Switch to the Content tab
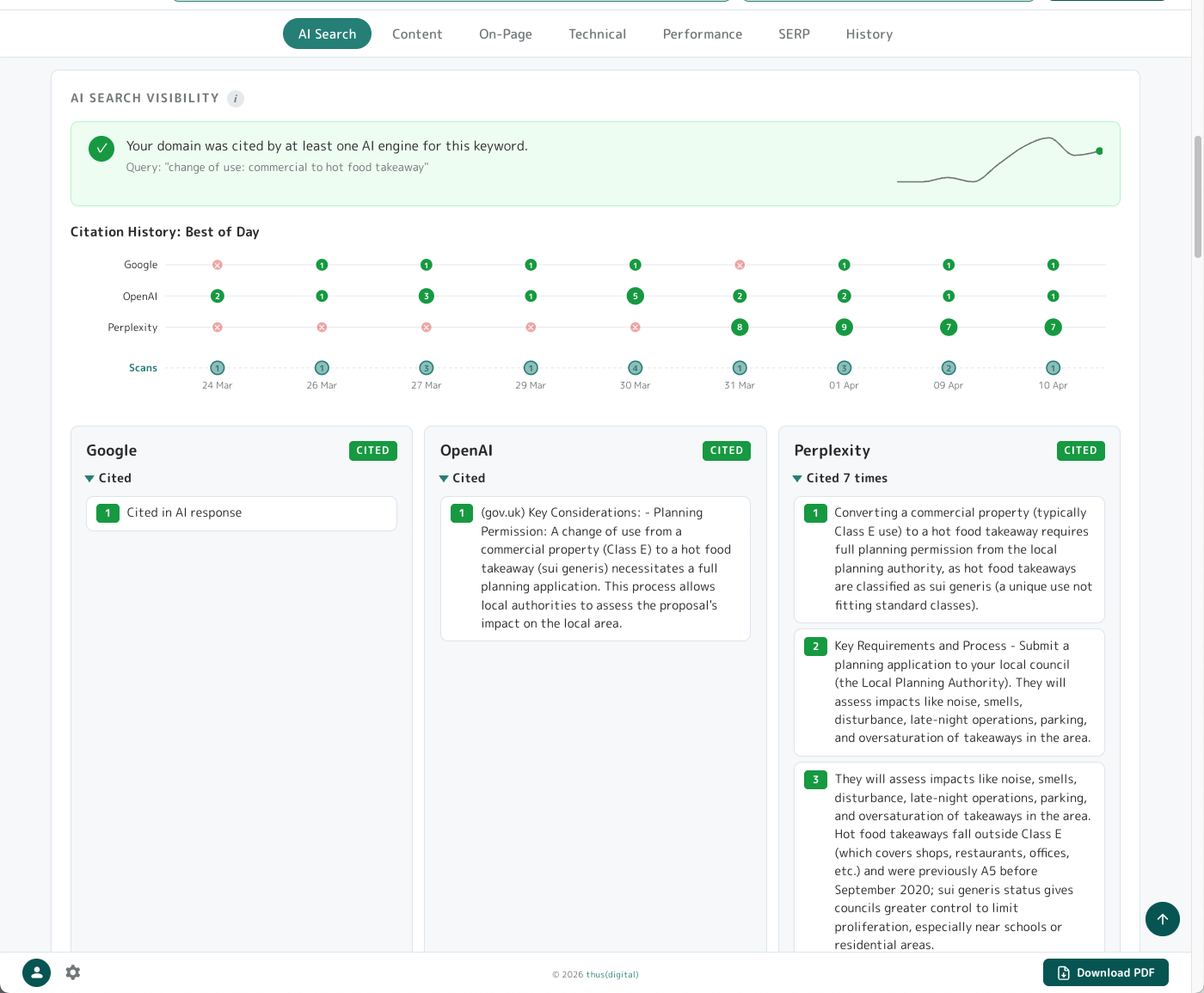 click(417, 34)
